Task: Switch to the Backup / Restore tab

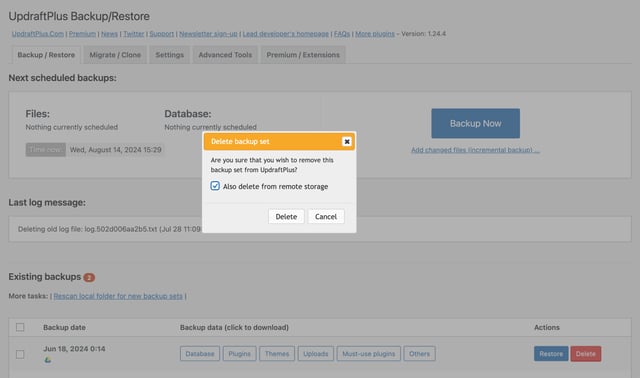Action: point(46,55)
